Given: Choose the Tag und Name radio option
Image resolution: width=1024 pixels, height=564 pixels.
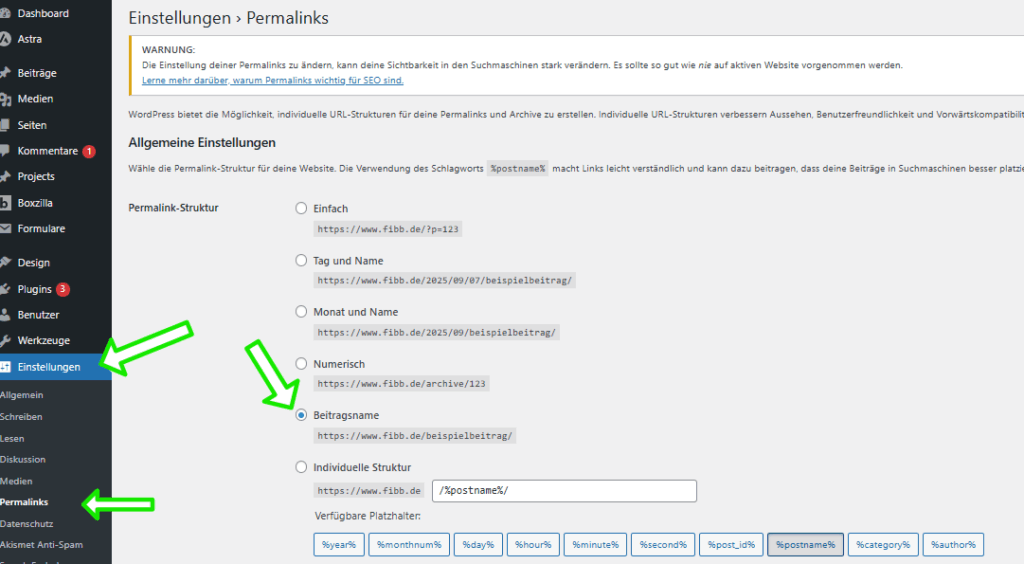Looking at the screenshot, I should (301, 260).
